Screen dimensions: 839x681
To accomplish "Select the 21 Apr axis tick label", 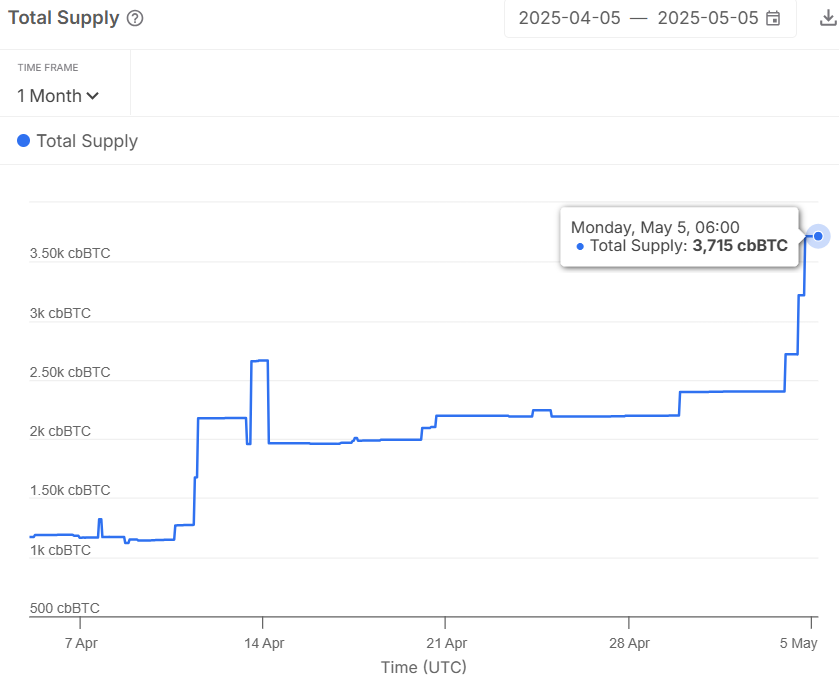I will [x=446, y=642].
